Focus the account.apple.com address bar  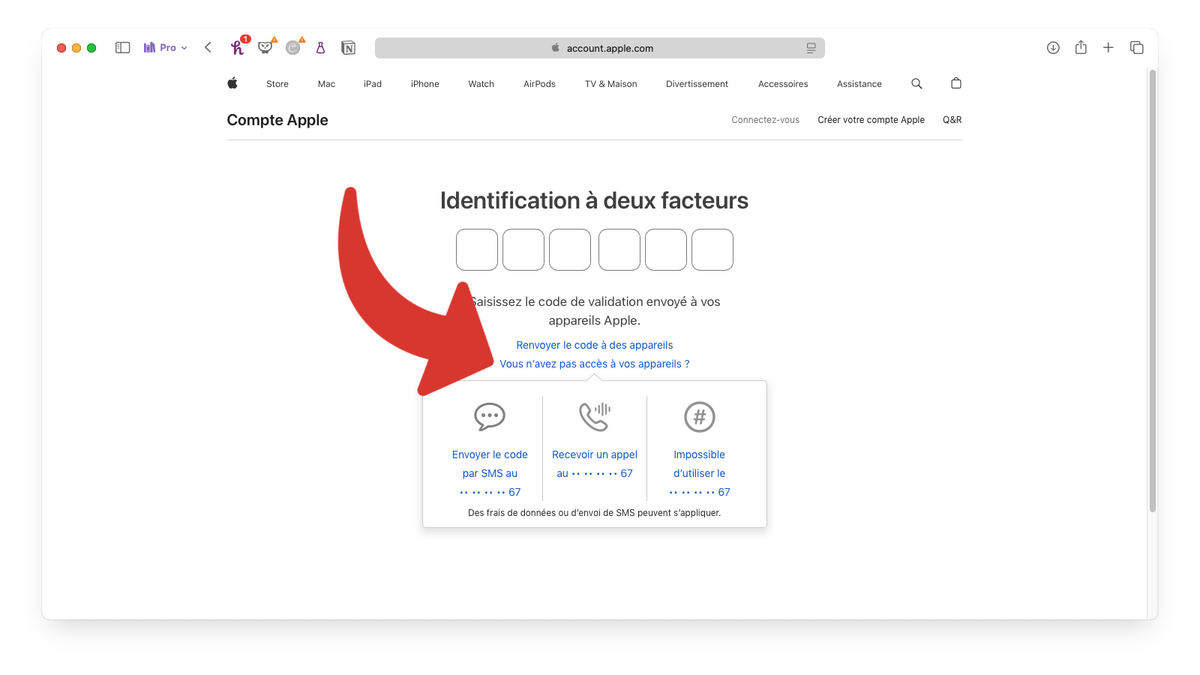(x=600, y=48)
